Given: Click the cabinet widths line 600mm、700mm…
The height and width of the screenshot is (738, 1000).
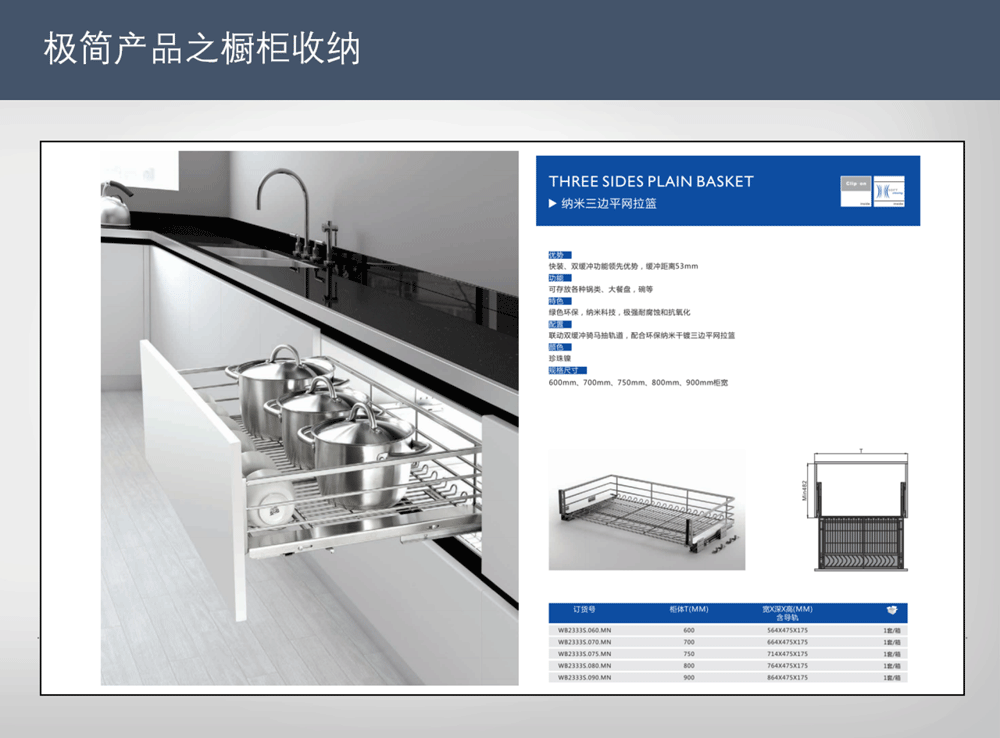Looking at the screenshot, I should [638, 383].
